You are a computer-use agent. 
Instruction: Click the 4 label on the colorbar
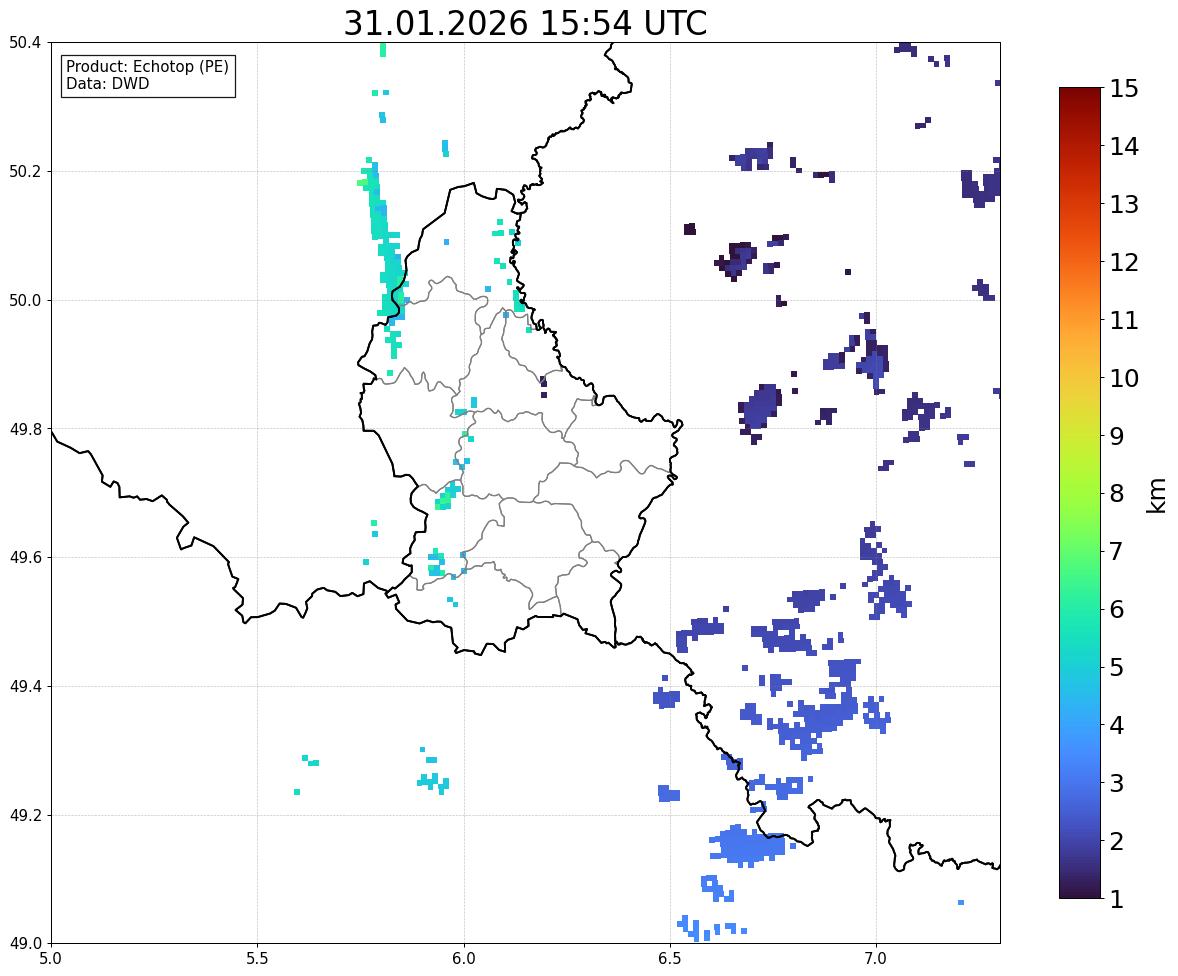1117,725
